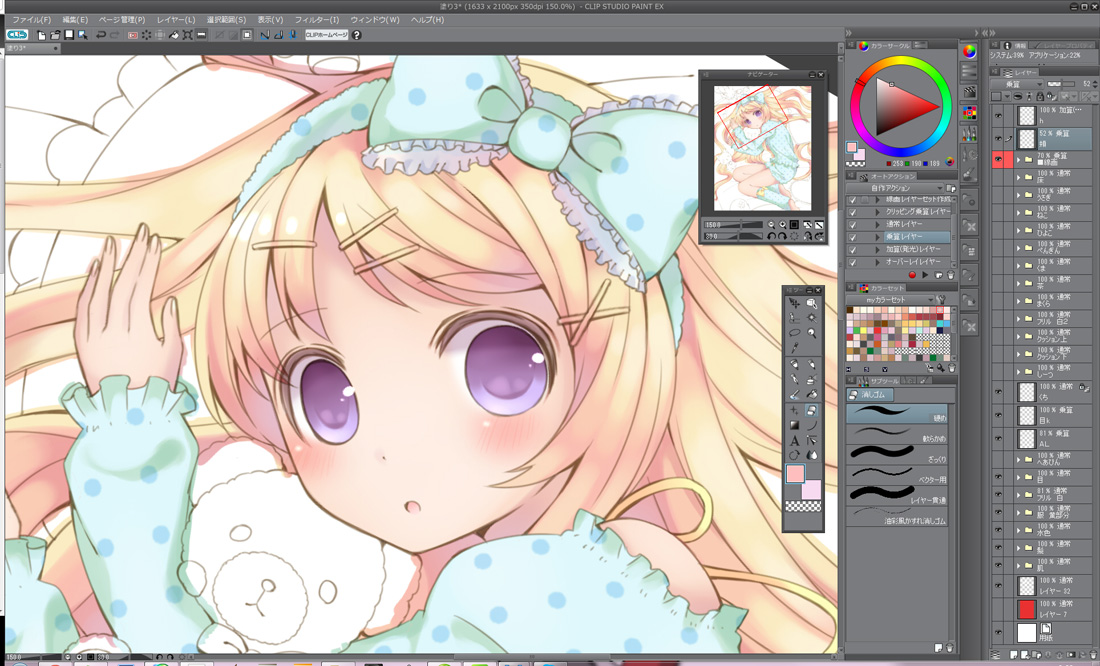
Task: Toggle the 乗算レイヤー action checkbox
Action: tap(852, 237)
